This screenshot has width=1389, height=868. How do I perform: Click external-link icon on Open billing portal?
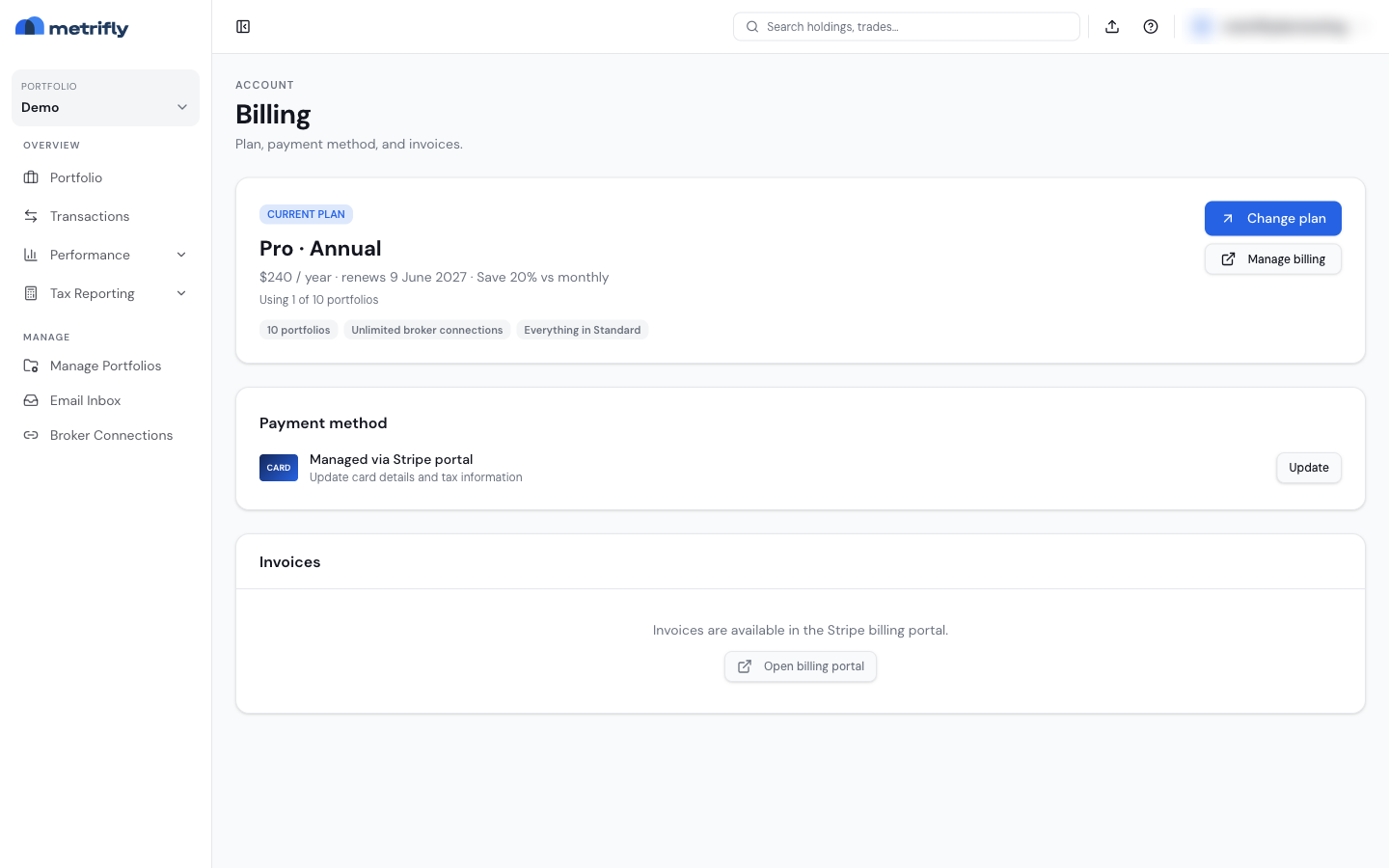(x=745, y=666)
